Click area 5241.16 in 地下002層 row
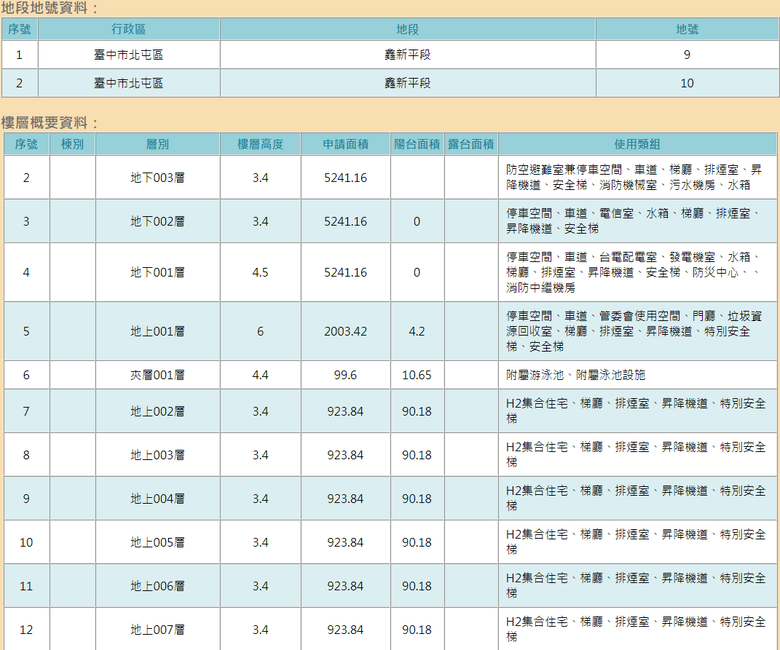 (345, 221)
